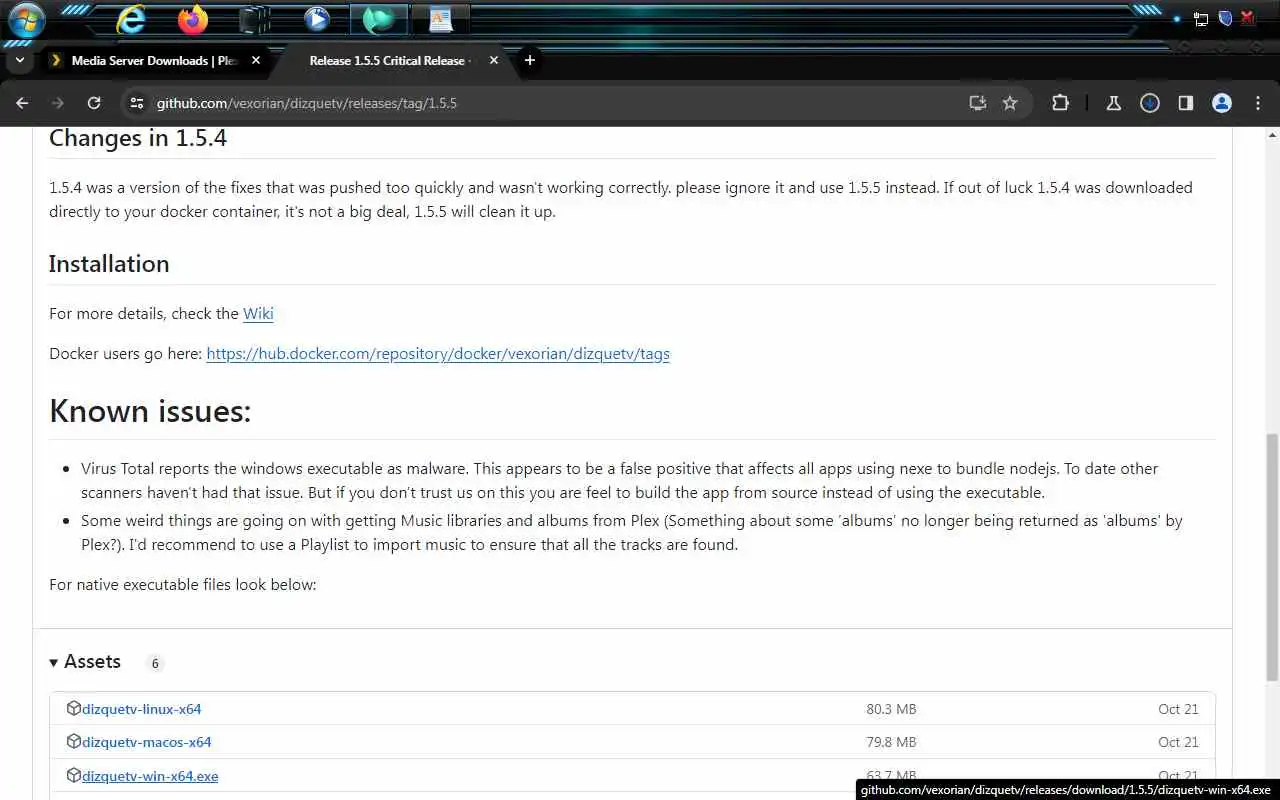Launch Firefox from the taskbar
1280x800 pixels.
193,19
